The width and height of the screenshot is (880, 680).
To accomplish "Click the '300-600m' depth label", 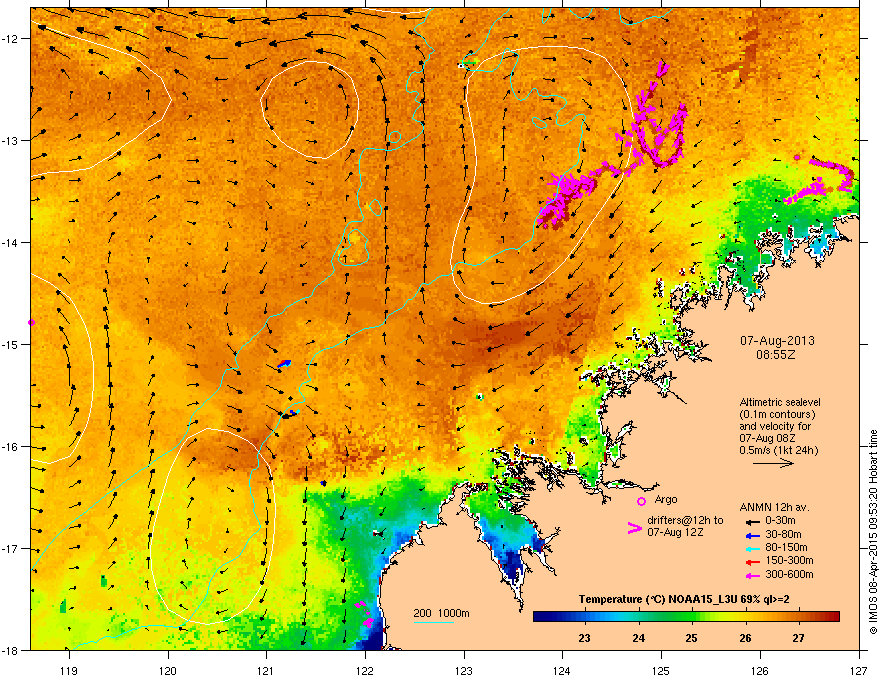I will point(789,575).
